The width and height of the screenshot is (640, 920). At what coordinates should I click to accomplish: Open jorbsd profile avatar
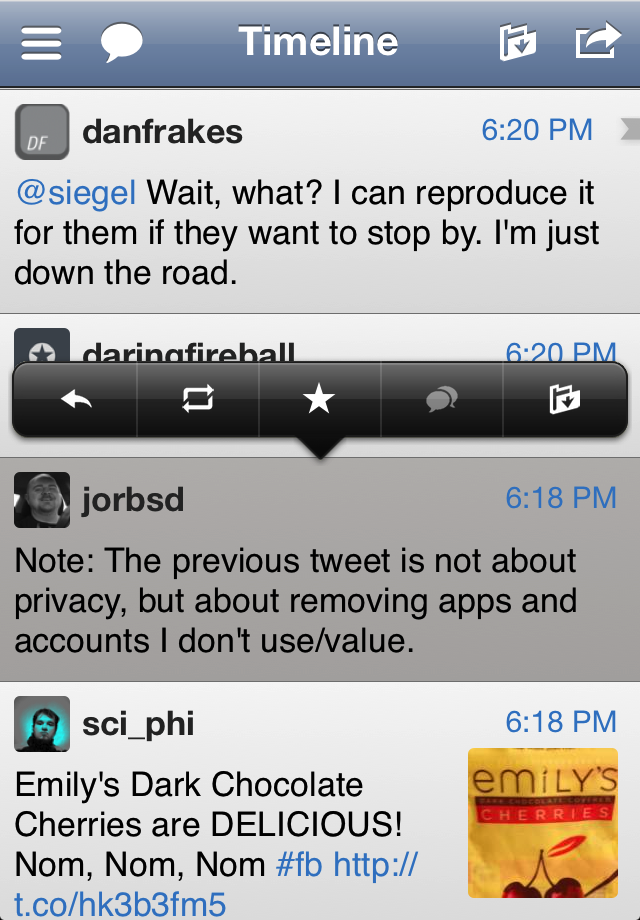[42, 499]
